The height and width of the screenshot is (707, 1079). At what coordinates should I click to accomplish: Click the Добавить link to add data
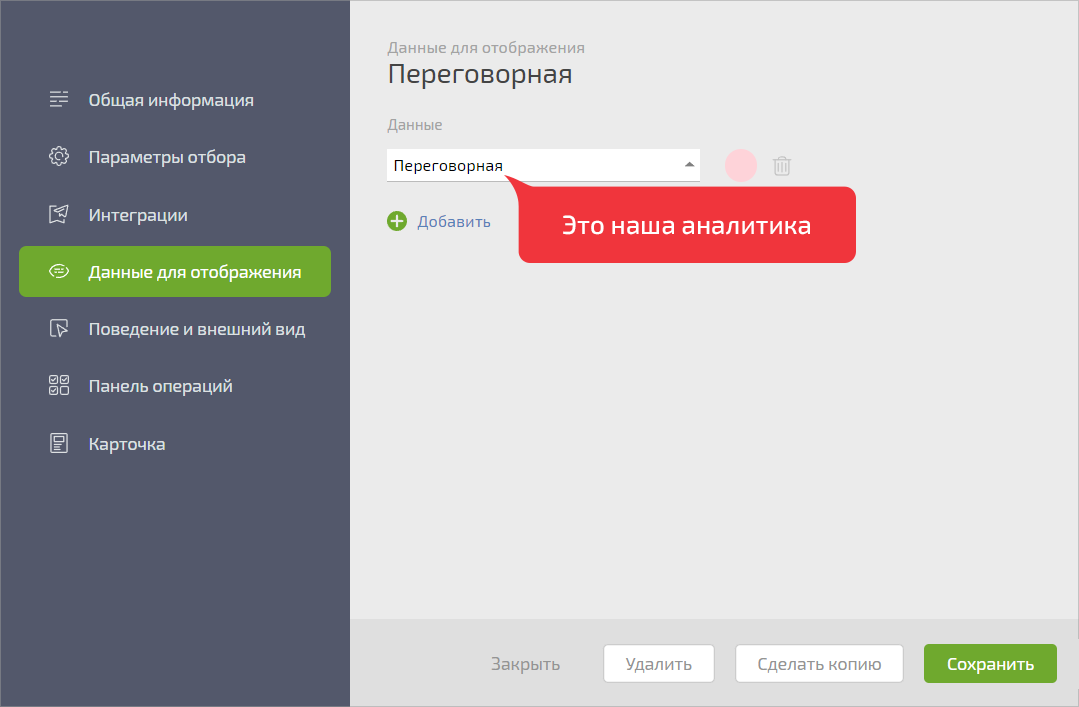tap(453, 222)
